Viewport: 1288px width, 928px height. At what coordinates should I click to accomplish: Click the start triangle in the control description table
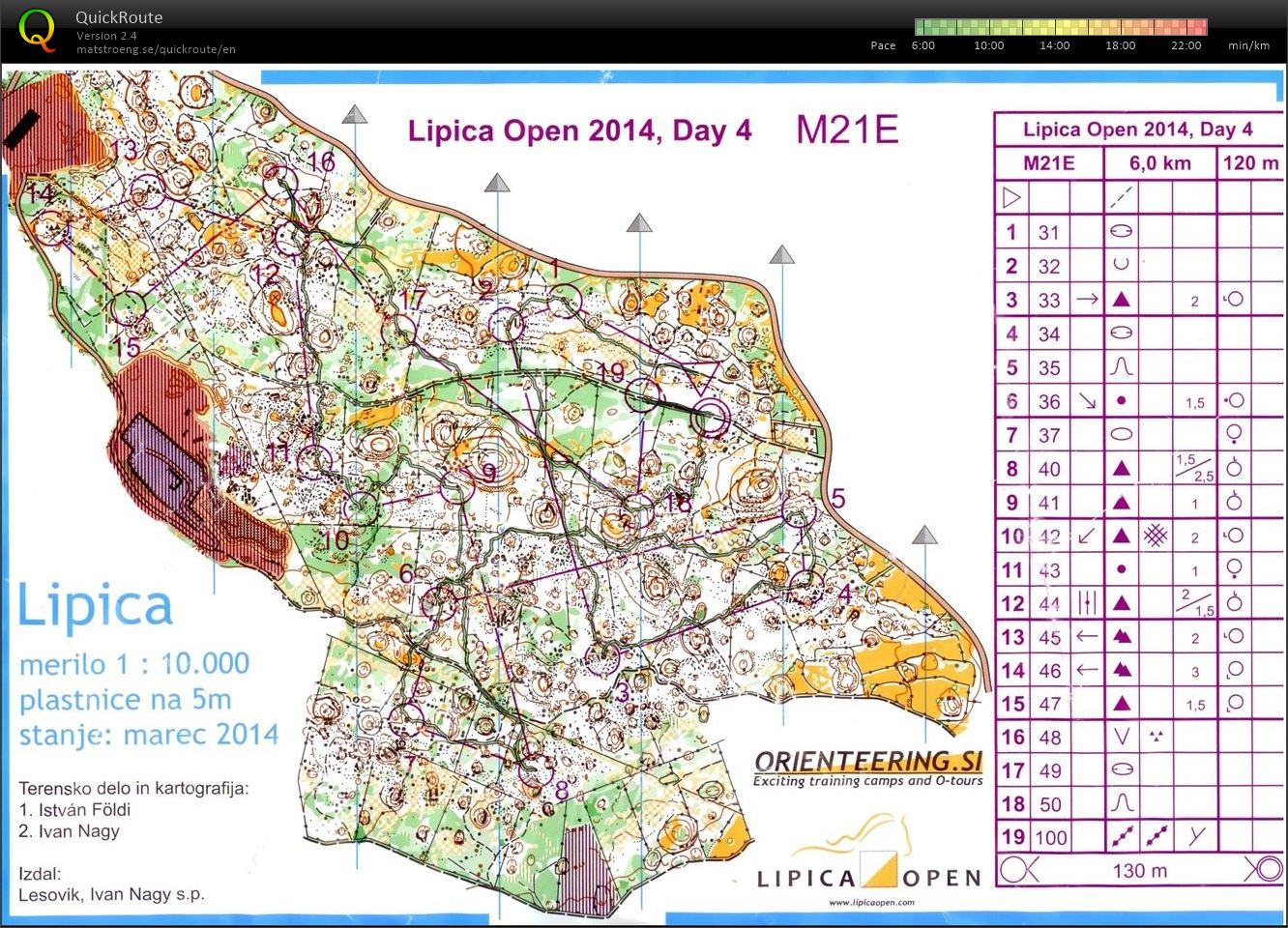1011,198
